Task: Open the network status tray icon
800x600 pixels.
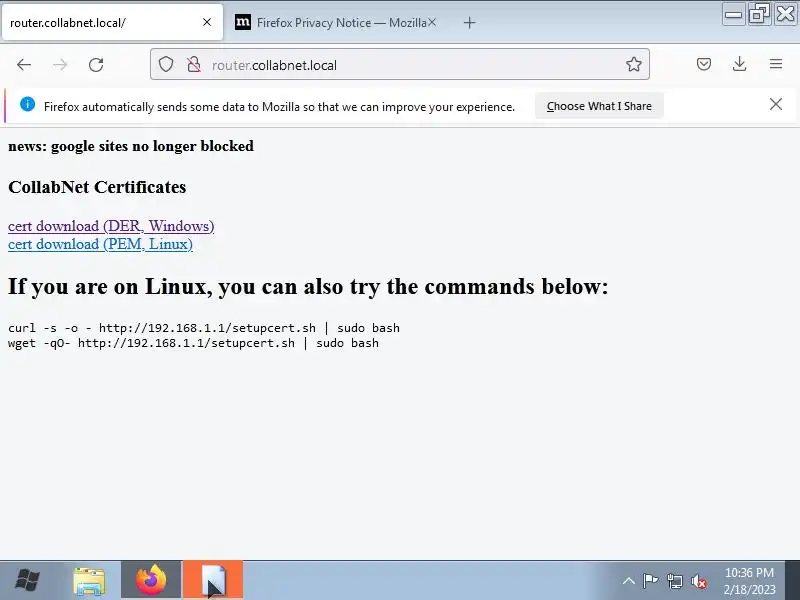Action: 675,581
